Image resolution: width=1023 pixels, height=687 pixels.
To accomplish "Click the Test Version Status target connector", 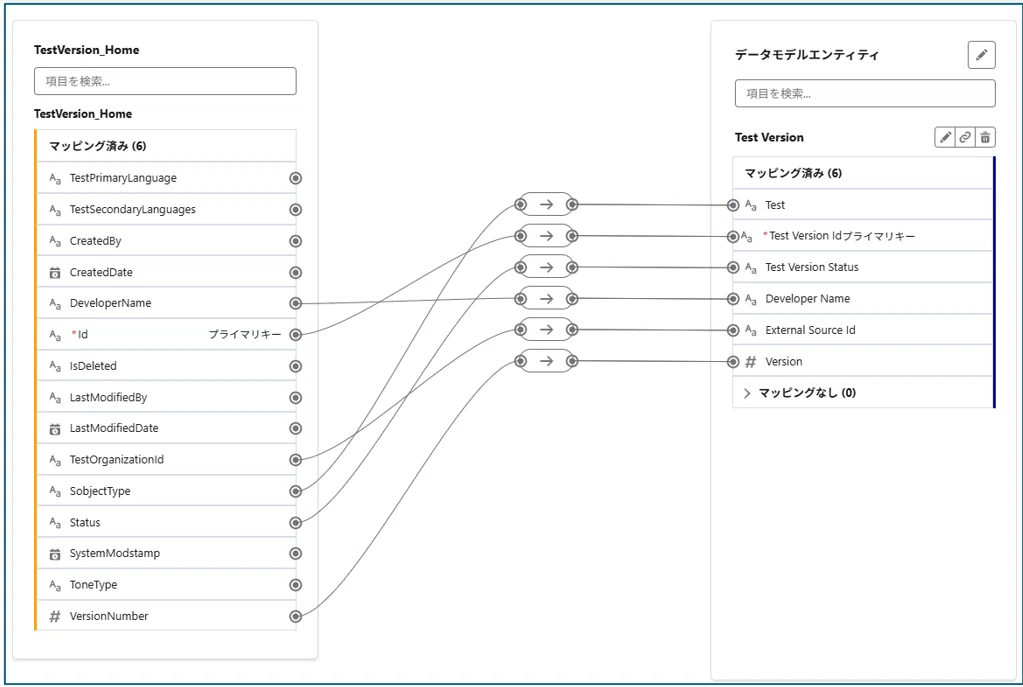I will pyautogui.click(x=733, y=267).
